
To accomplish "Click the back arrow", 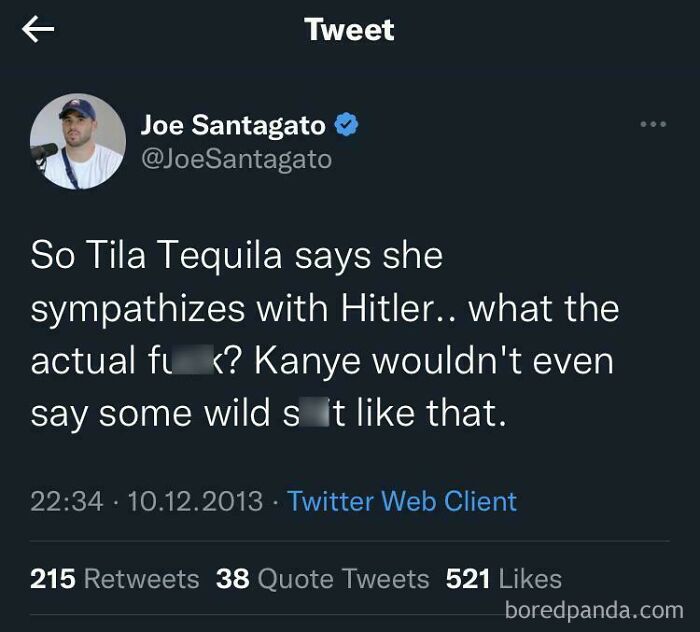I will point(38,30).
